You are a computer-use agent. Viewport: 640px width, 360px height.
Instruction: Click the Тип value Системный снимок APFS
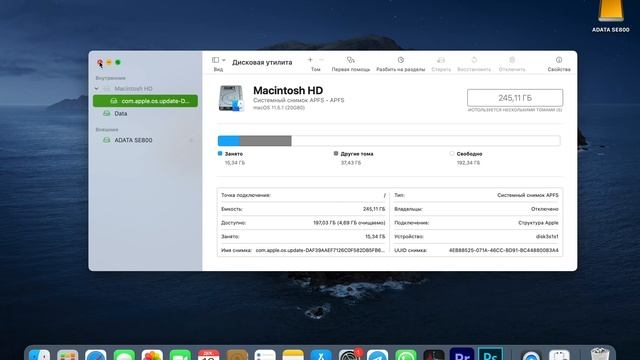coord(527,196)
